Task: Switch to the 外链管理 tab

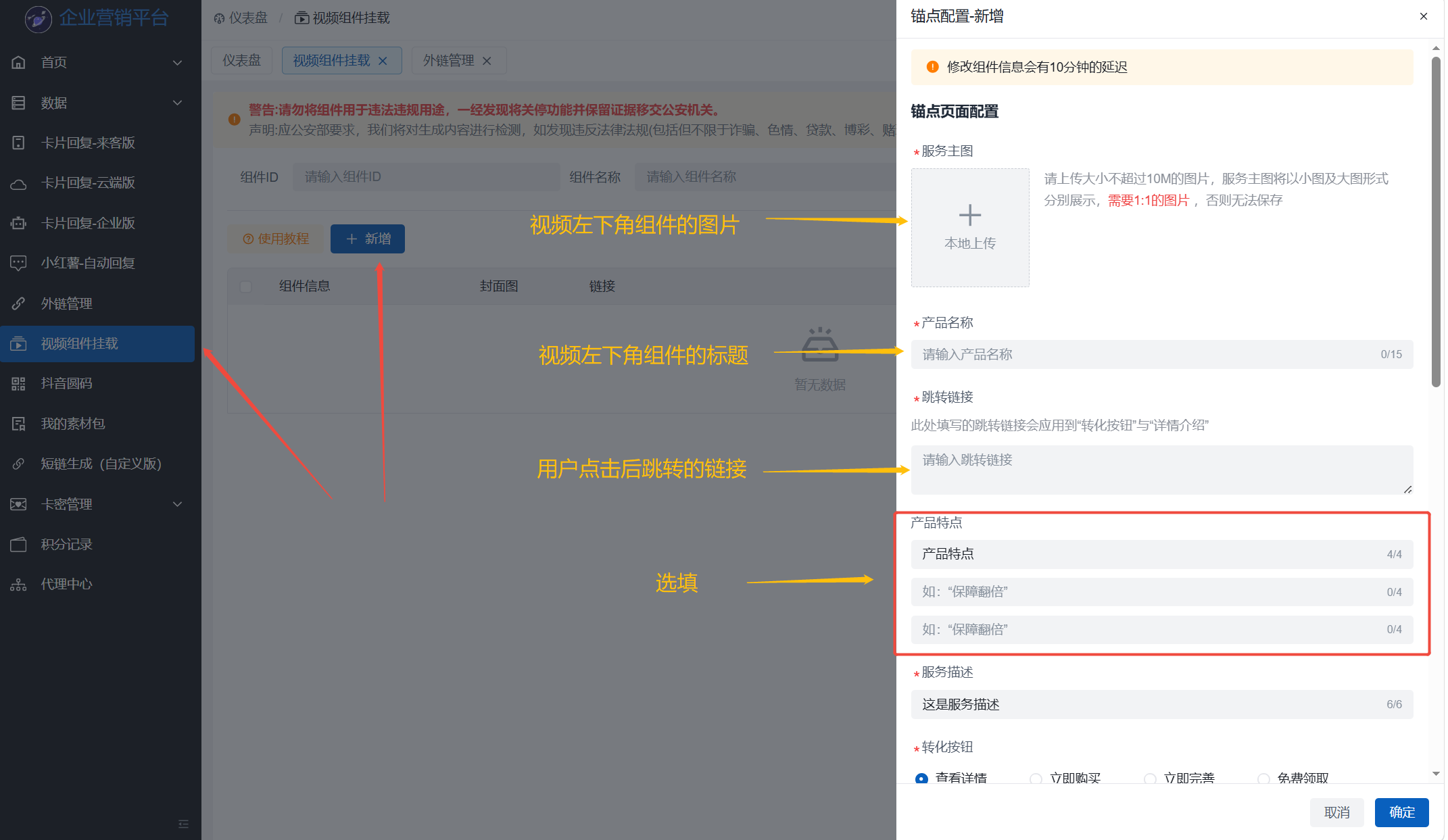Action: pyautogui.click(x=449, y=60)
